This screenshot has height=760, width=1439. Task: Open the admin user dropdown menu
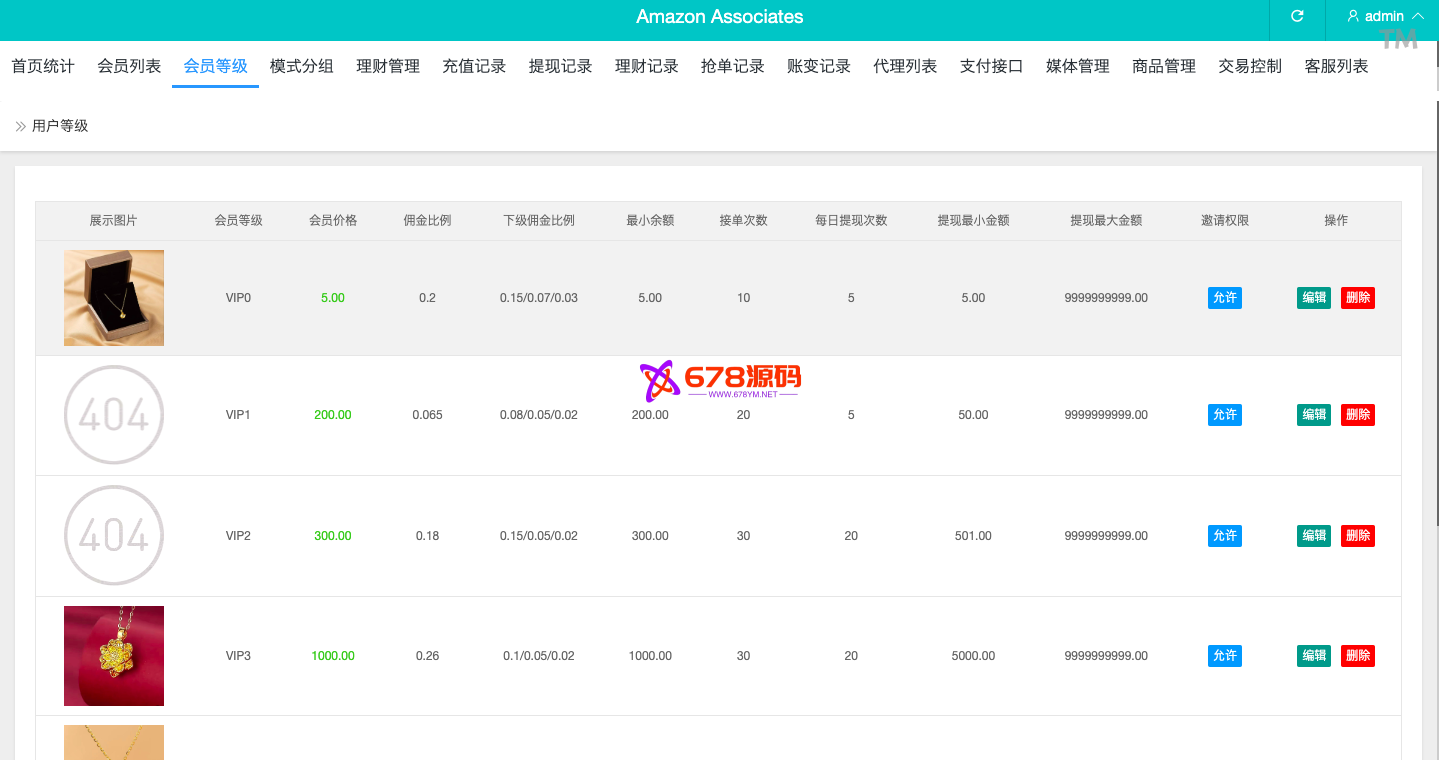[1385, 16]
